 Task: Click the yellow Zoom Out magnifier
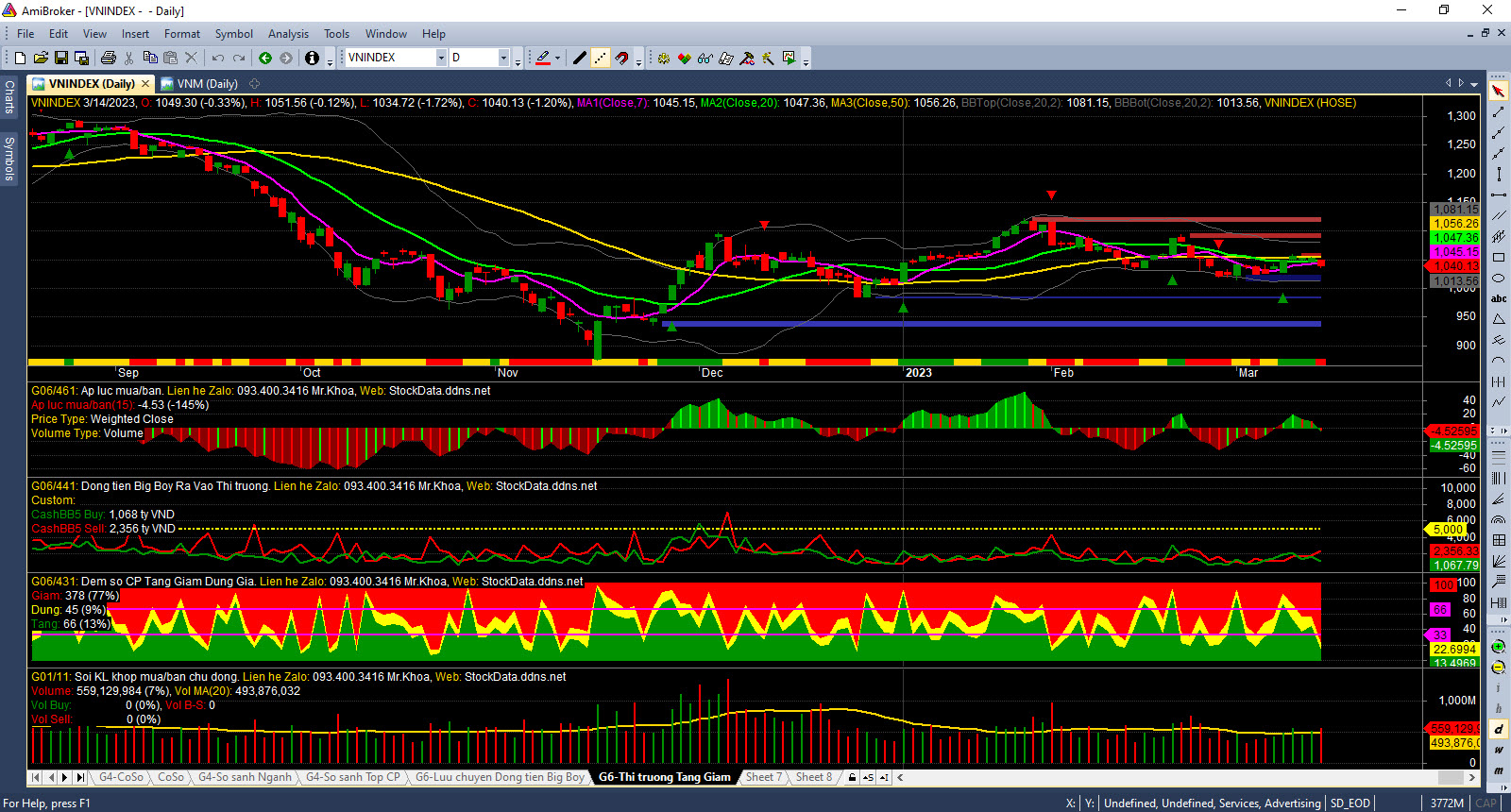pyautogui.click(x=1499, y=668)
